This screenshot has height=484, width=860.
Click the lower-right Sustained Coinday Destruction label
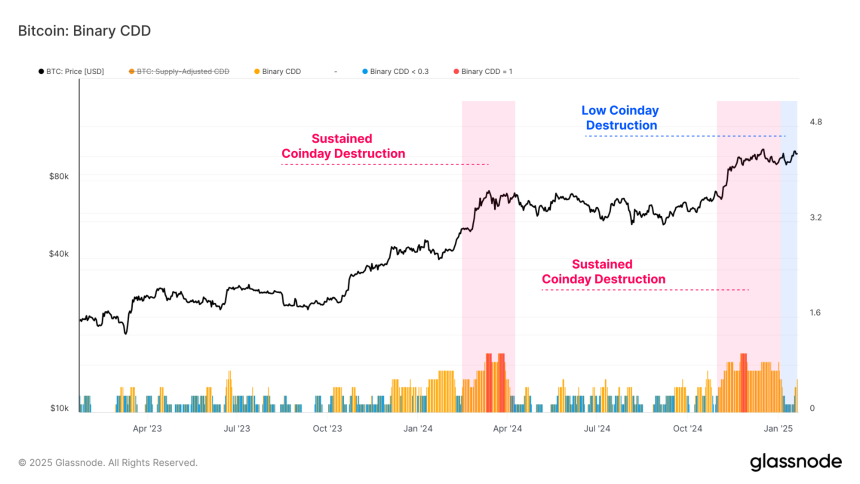coord(603,272)
